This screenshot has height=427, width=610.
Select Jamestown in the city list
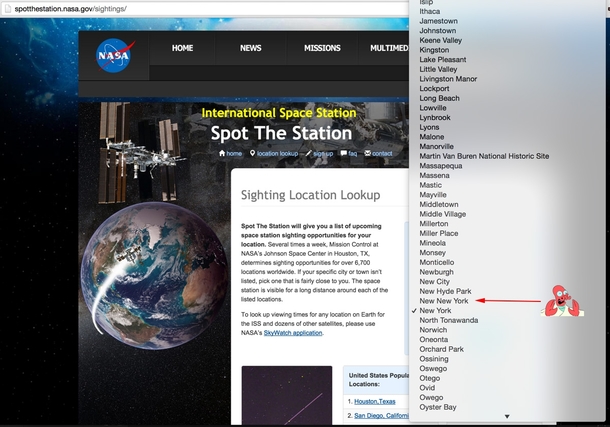(x=438, y=21)
